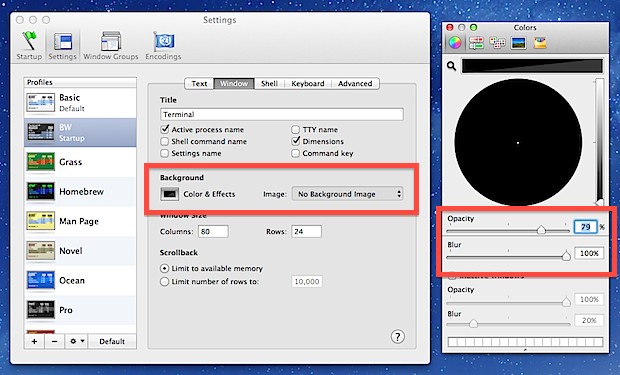This screenshot has width=620, height=375.
Task: Click the current color preview bar
Action: coord(532,66)
